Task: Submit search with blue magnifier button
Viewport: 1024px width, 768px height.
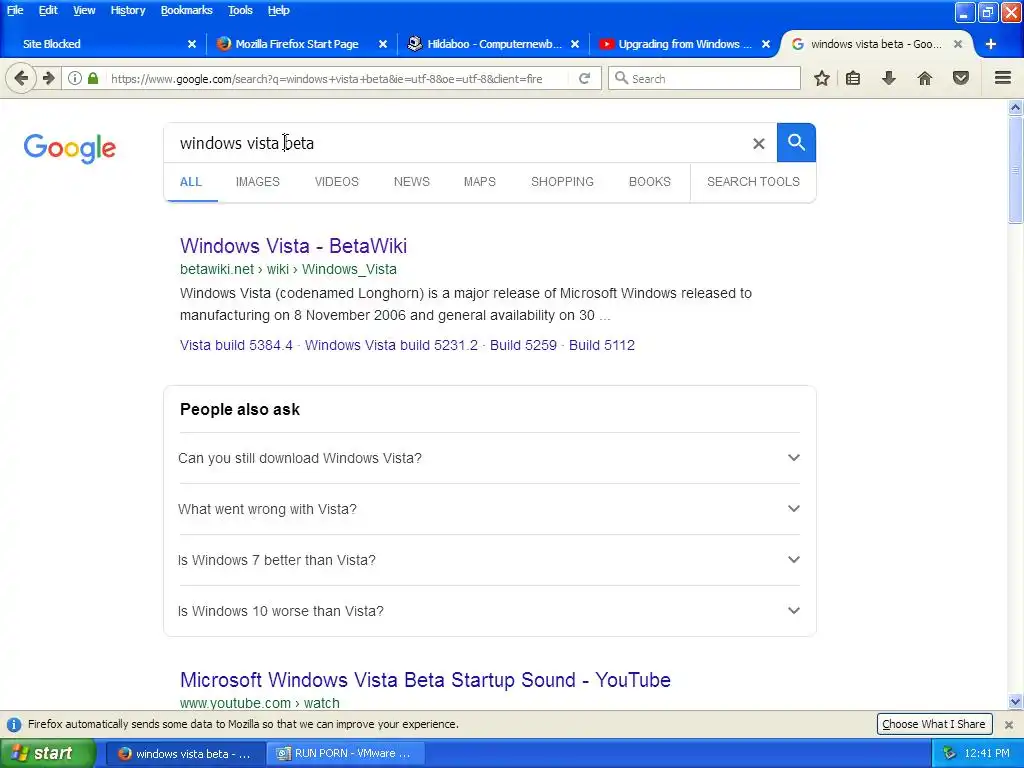Action: point(796,142)
